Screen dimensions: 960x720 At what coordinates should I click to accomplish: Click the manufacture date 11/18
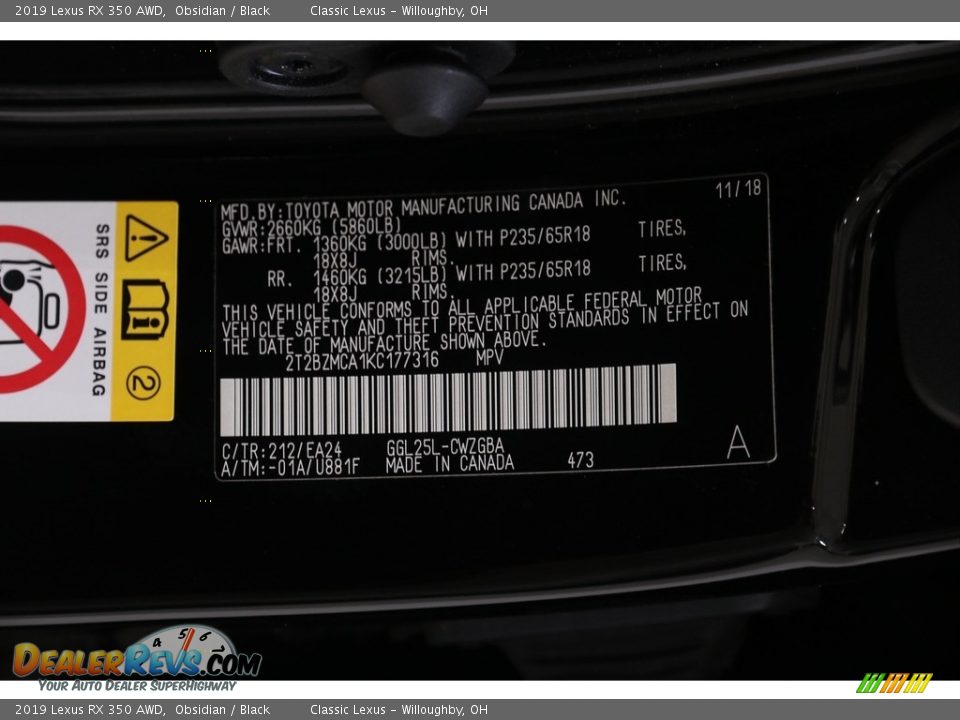point(738,189)
